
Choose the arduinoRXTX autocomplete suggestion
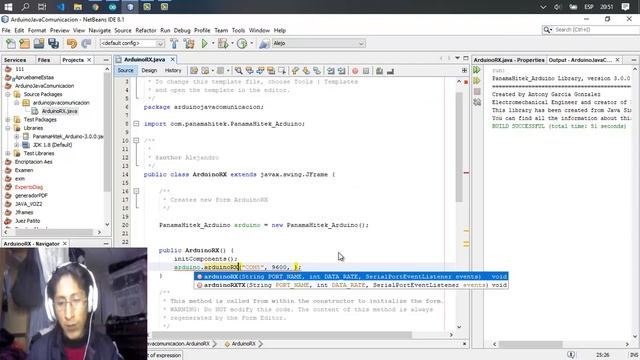pos(351,285)
